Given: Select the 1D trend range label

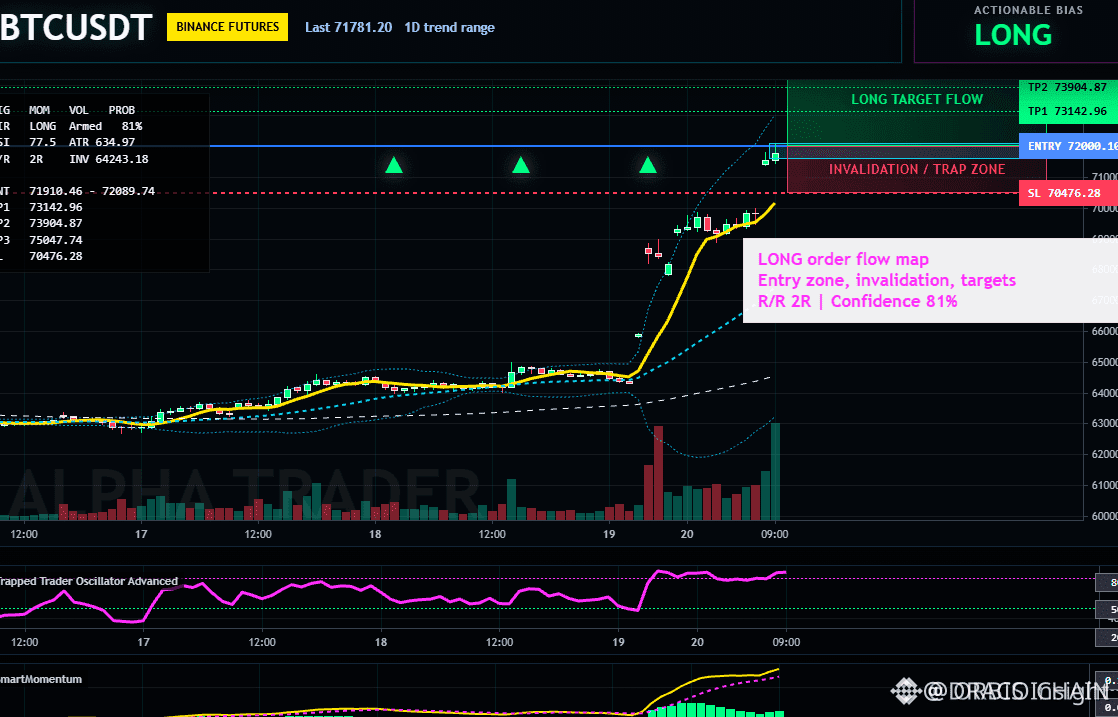Looking at the screenshot, I should pyautogui.click(x=449, y=28).
